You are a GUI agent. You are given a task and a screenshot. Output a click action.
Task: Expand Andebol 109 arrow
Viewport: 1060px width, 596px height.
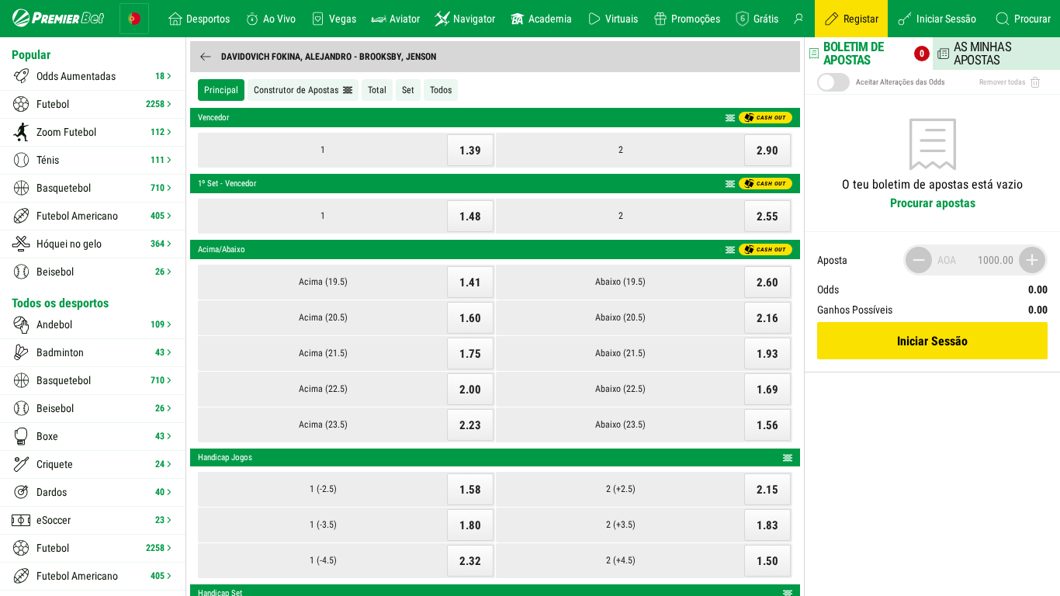coord(169,325)
